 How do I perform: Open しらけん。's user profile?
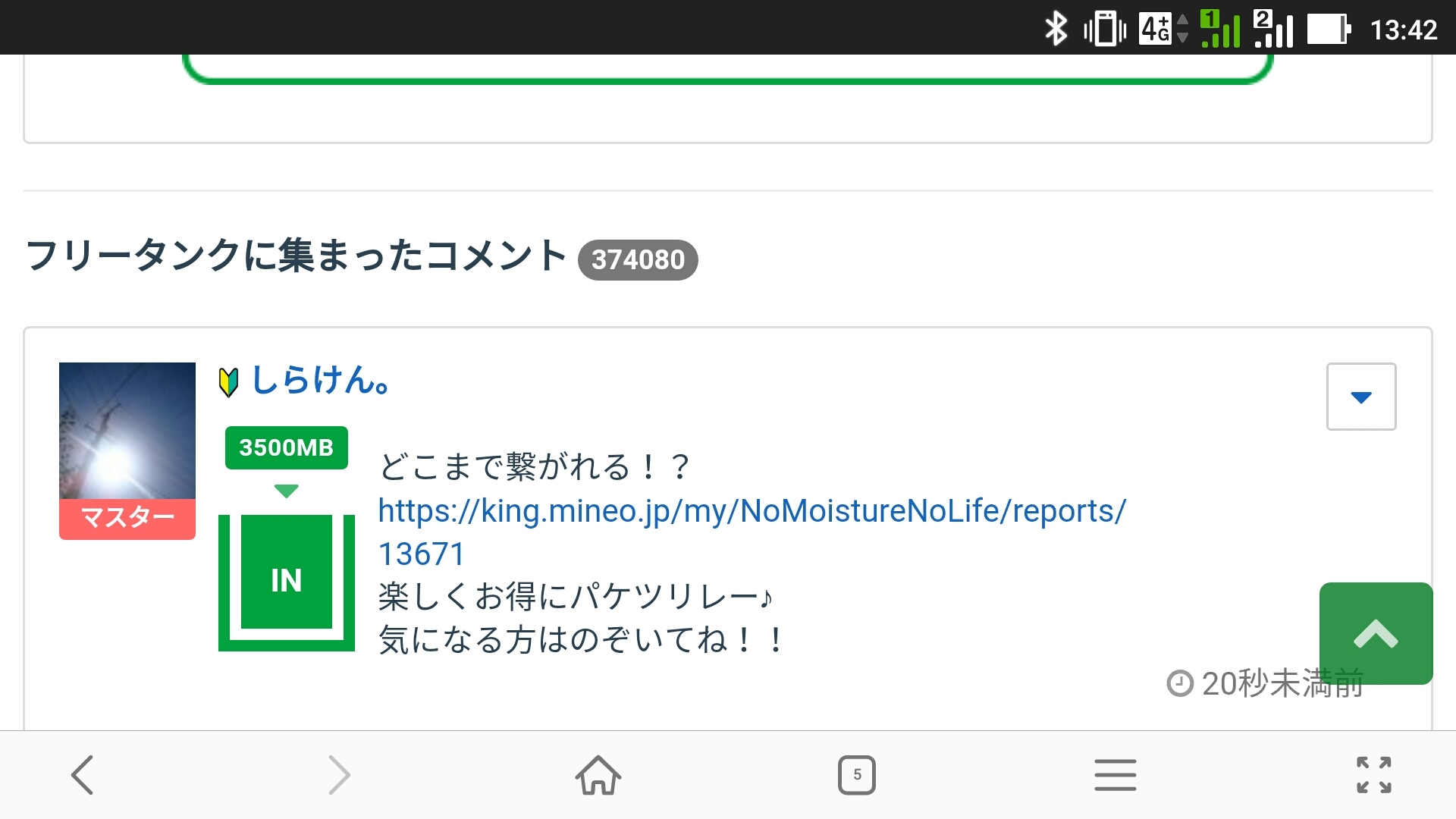click(320, 379)
